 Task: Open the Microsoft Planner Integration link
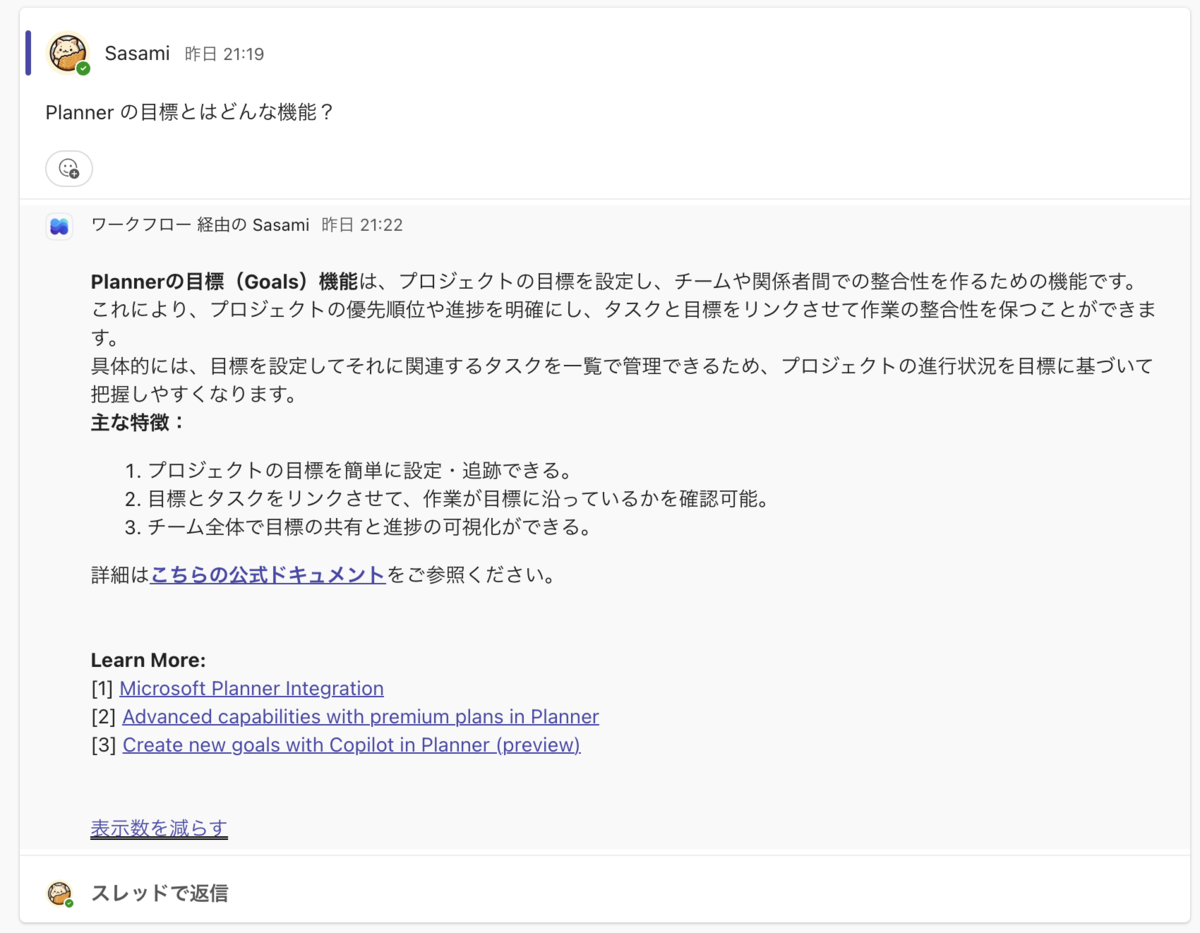[x=251, y=688]
